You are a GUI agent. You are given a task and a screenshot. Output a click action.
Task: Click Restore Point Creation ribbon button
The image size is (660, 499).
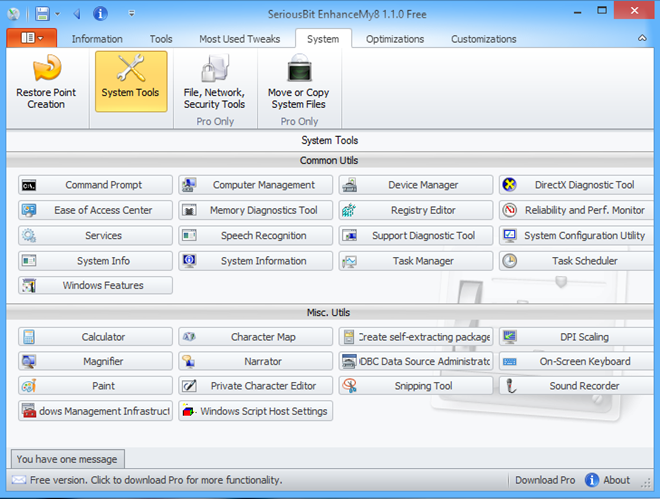pos(46,82)
